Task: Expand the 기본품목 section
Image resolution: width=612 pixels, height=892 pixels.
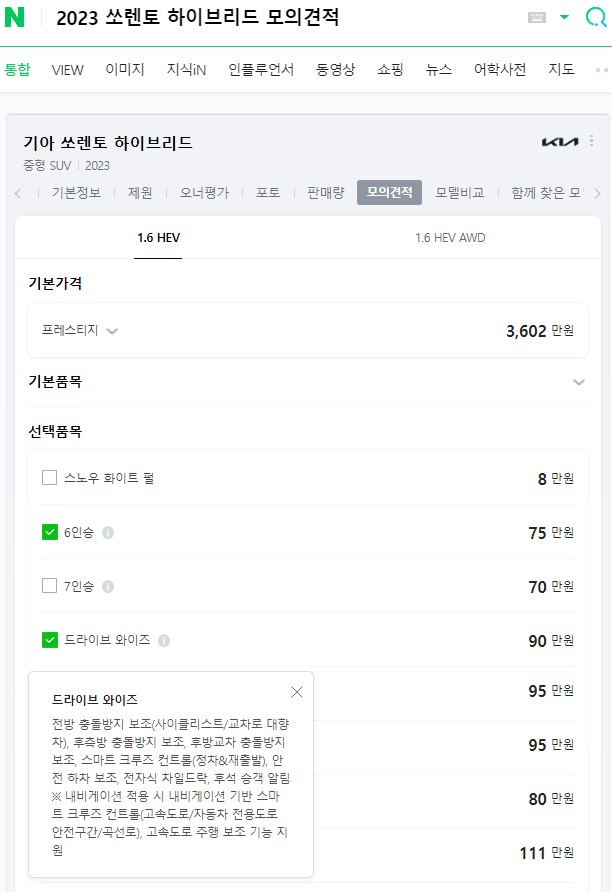Action: click(x=578, y=382)
